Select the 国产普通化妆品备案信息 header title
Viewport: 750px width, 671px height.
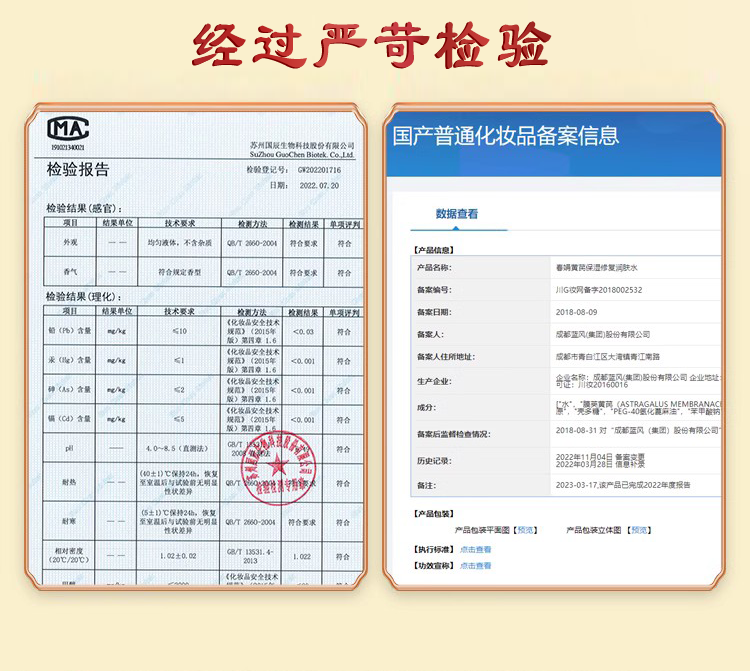pyautogui.click(x=506, y=136)
